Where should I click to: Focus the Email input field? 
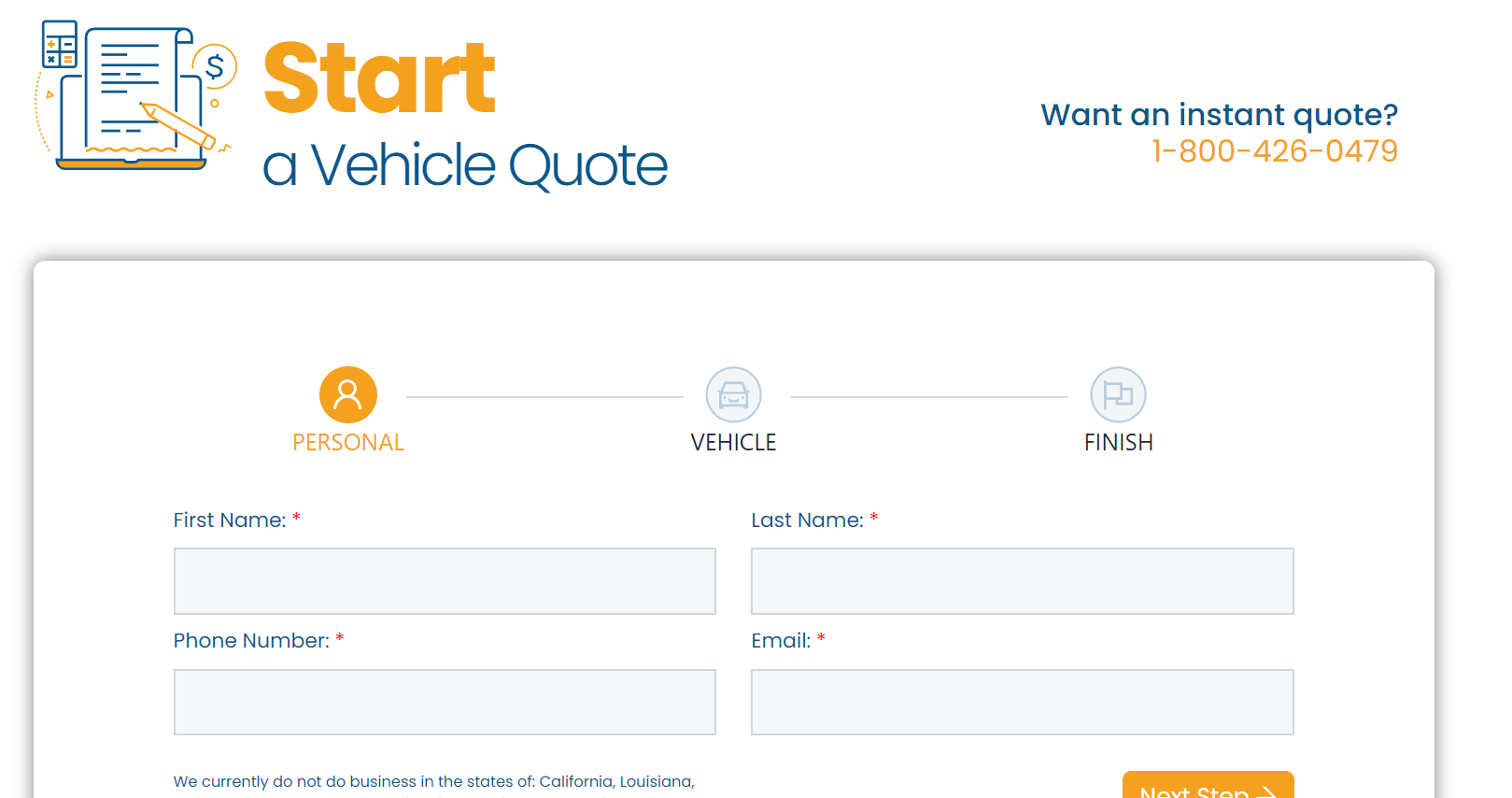[1022, 702]
